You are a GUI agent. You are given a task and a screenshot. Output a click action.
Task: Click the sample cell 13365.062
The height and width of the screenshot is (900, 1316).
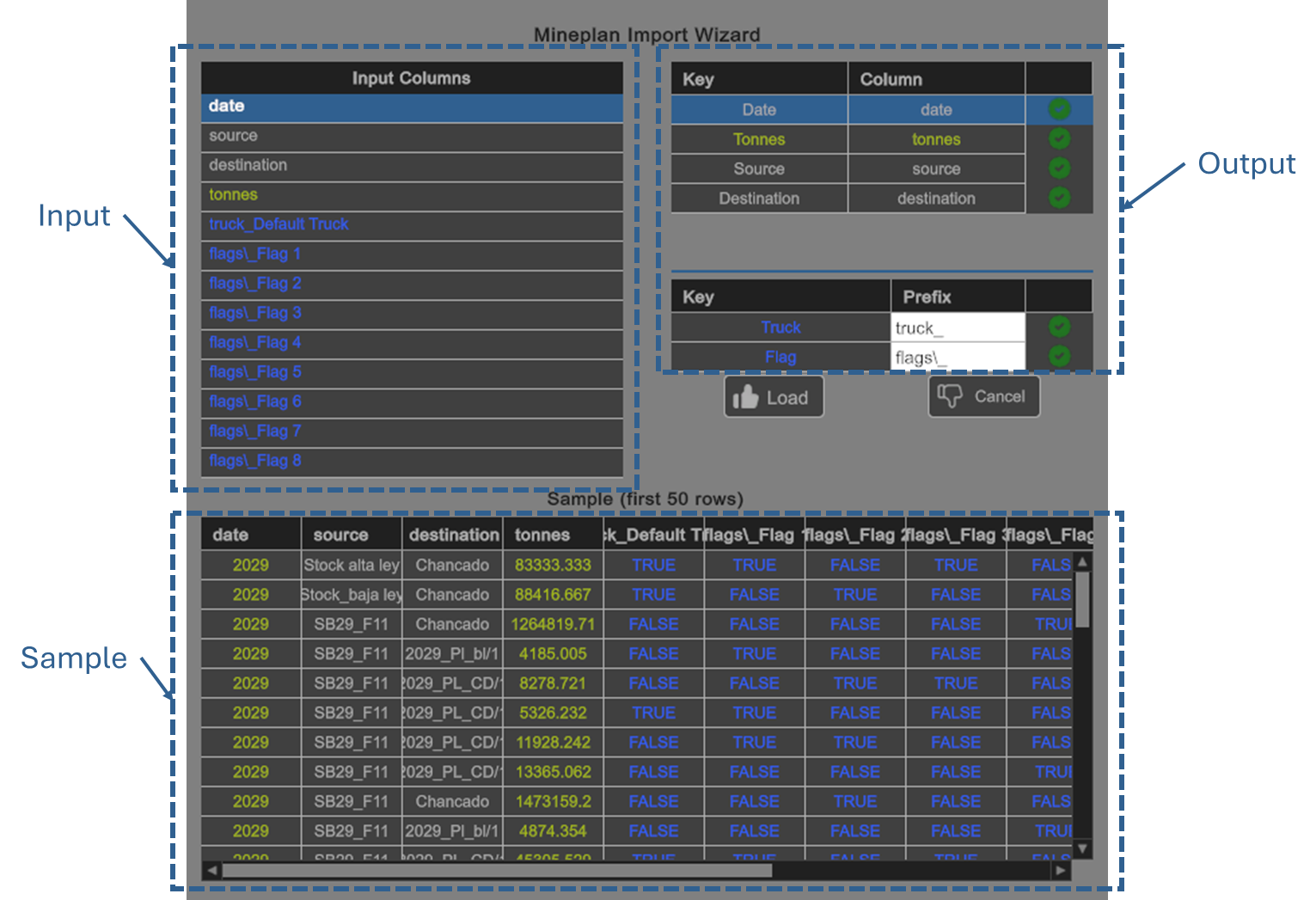tap(553, 772)
